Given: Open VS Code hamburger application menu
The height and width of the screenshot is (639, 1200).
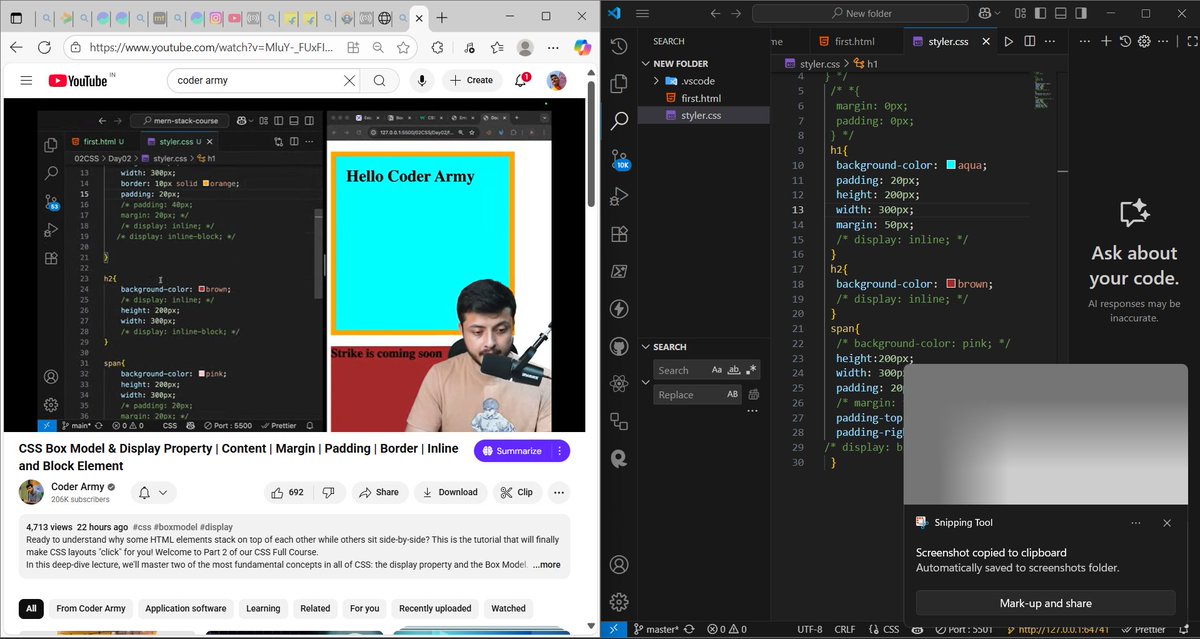Looking at the screenshot, I should coord(643,14).
